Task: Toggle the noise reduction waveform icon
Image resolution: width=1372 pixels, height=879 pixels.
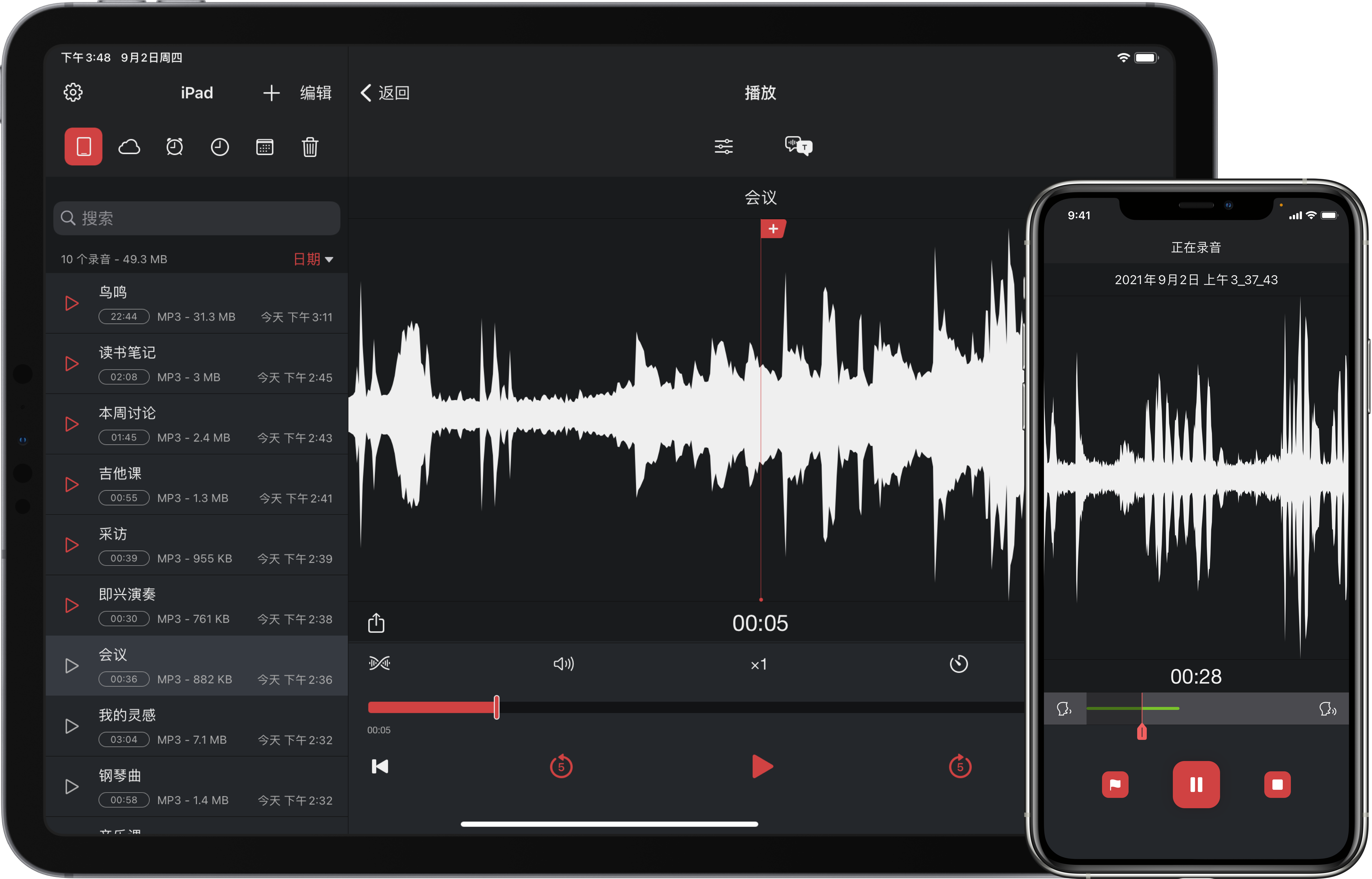Action: 380,663
